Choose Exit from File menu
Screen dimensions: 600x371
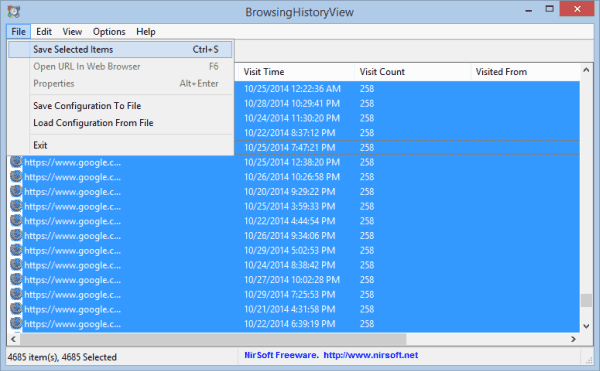pyautogui.click(x=120, y=145)
